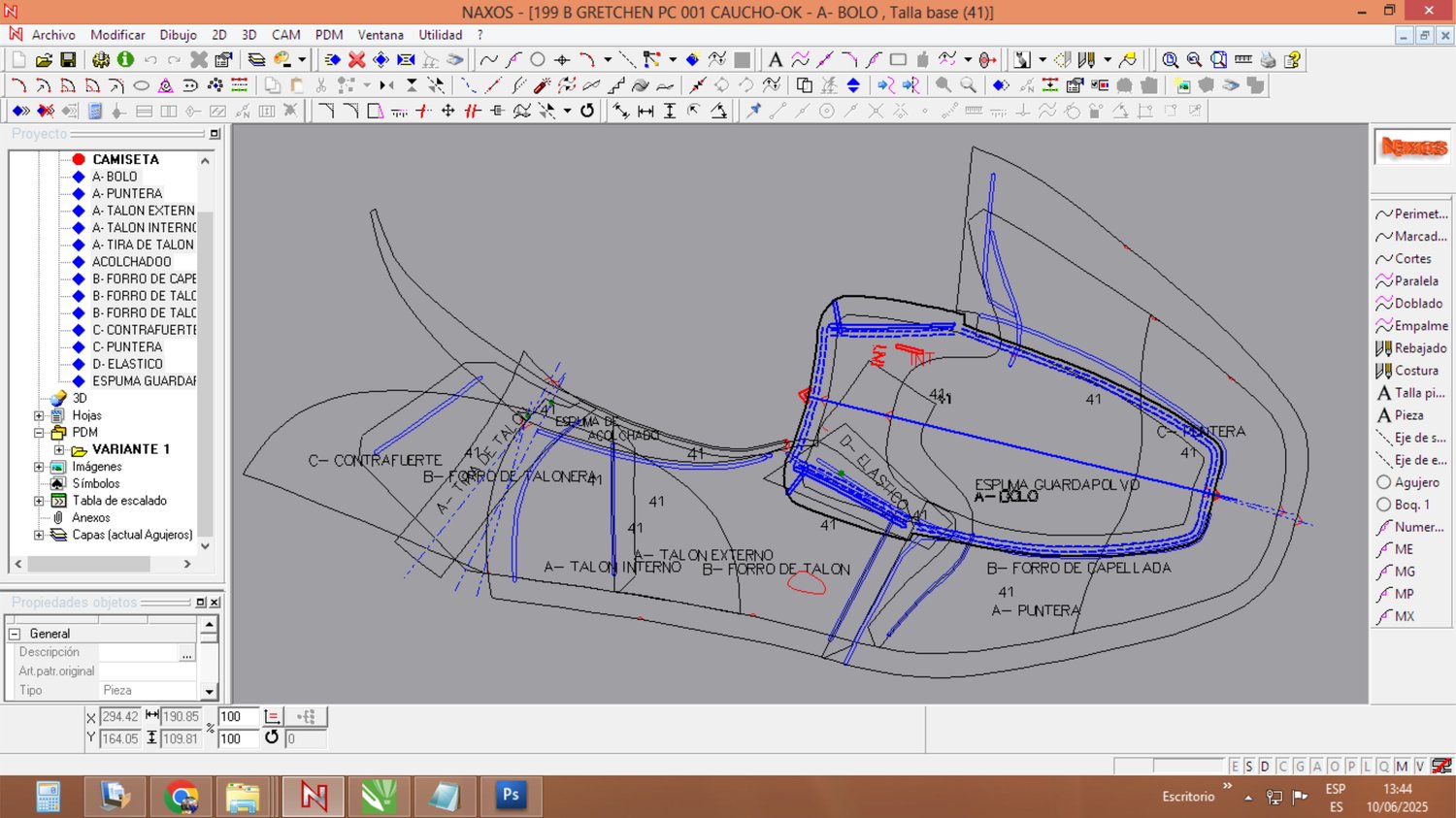The width and height of the screenshot is (1456, 818).
Task: Click the vertical dimension arrow icon
Action: pyautogui.click(x=670, y=111)
